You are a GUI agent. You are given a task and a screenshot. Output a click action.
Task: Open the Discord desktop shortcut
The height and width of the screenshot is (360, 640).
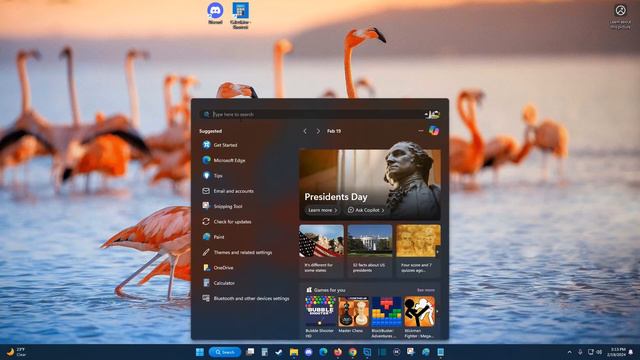coord(215,13)
